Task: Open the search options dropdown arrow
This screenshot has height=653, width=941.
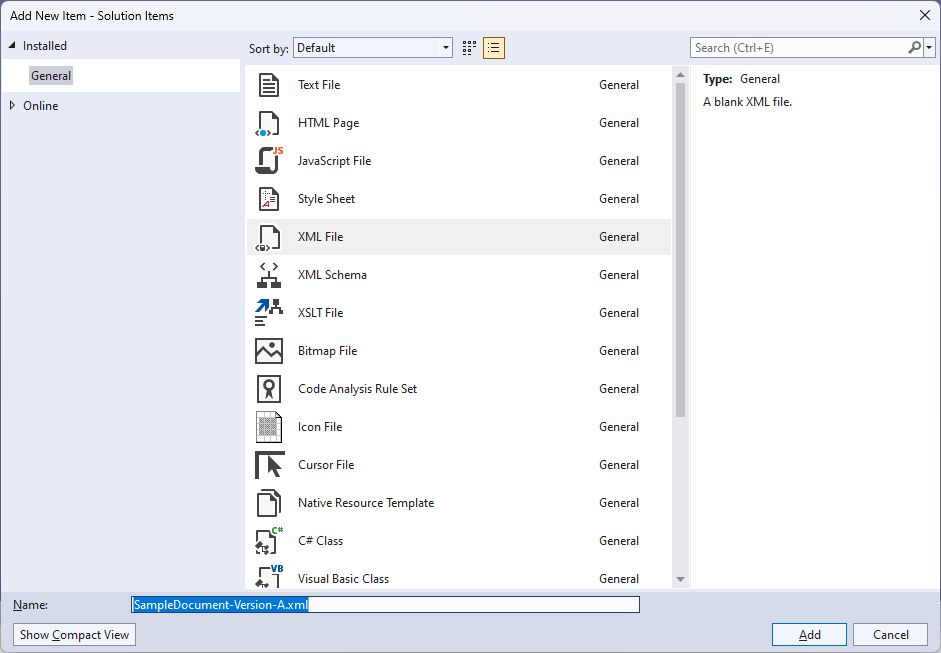Action: pyautogui.click(x=931, y=47)
